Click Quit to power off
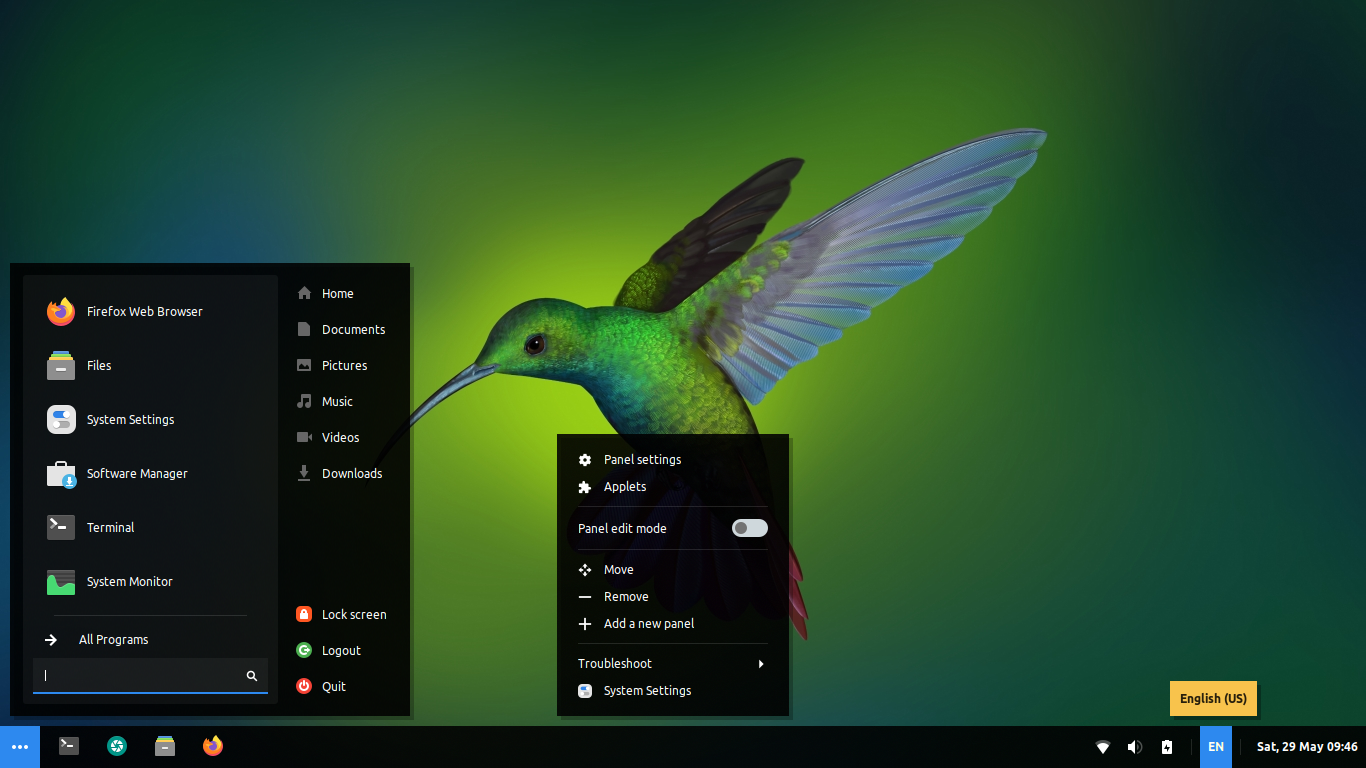 click(x=344, y=687)
